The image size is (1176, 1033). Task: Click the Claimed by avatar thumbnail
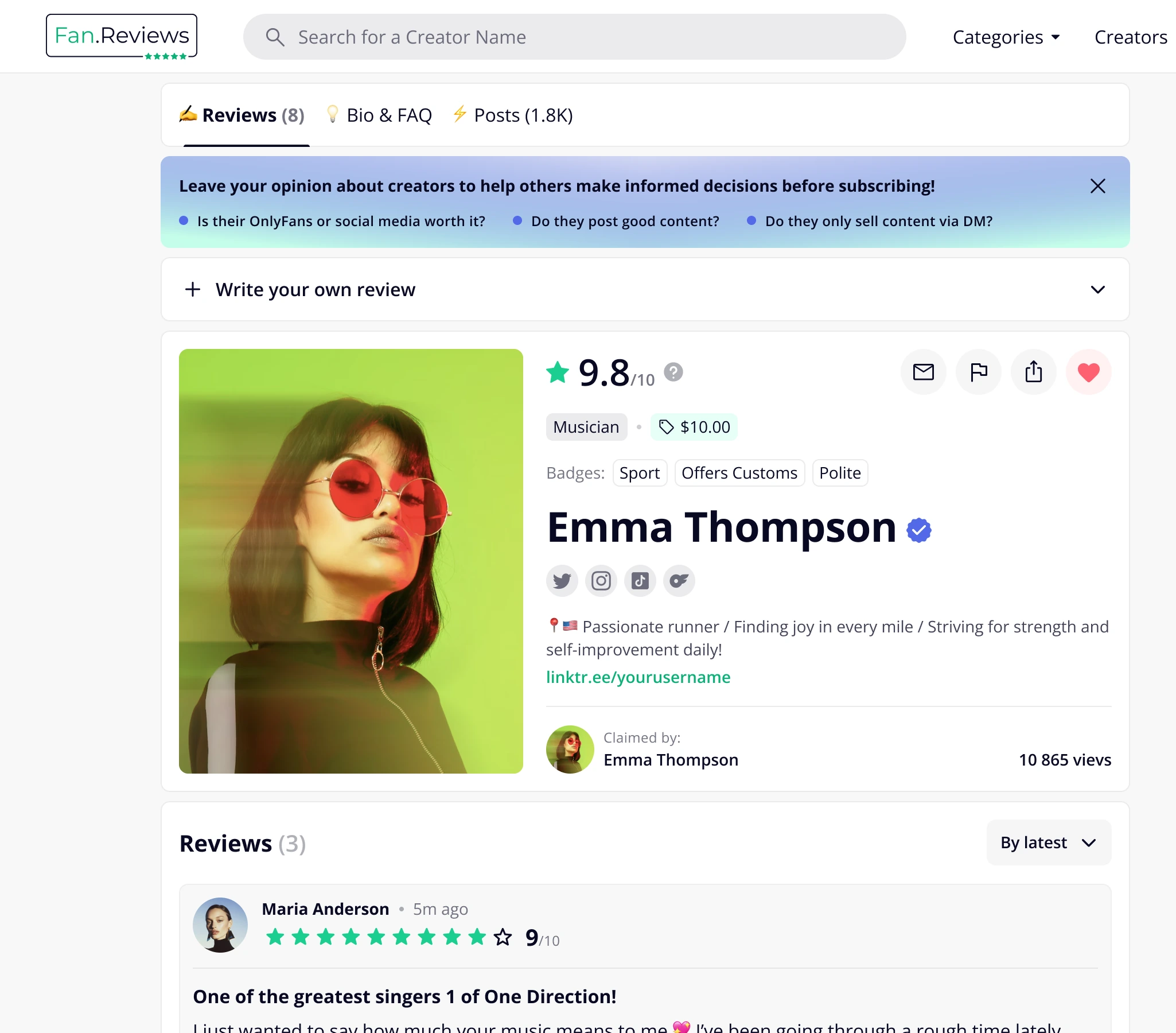pyautogui.click(x=570, y=749)
